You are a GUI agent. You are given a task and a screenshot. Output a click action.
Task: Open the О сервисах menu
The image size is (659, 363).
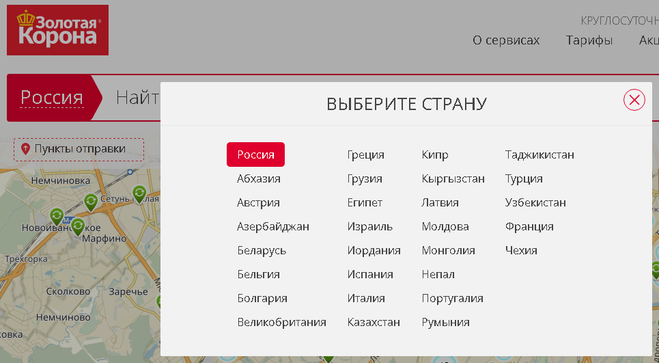coord(506,40)
